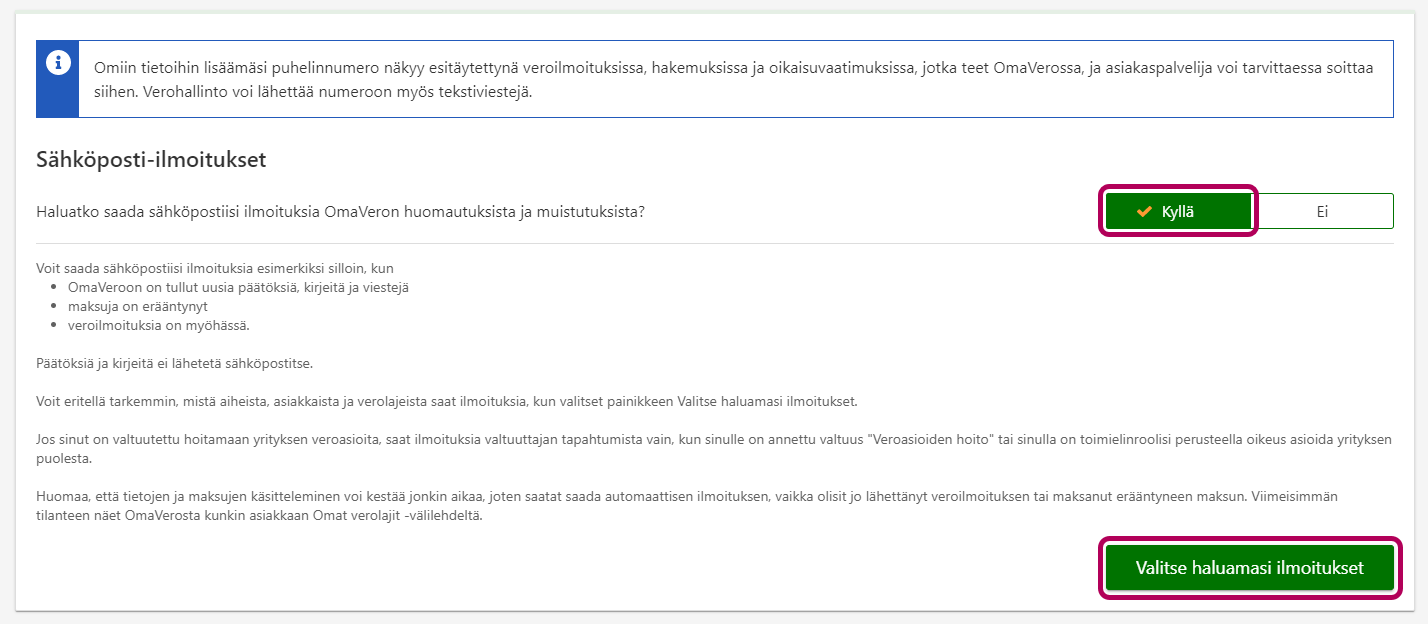Click the orange checkmark icon on Kyllä
Screen dimensions: 1428x624
point(1145,212)
